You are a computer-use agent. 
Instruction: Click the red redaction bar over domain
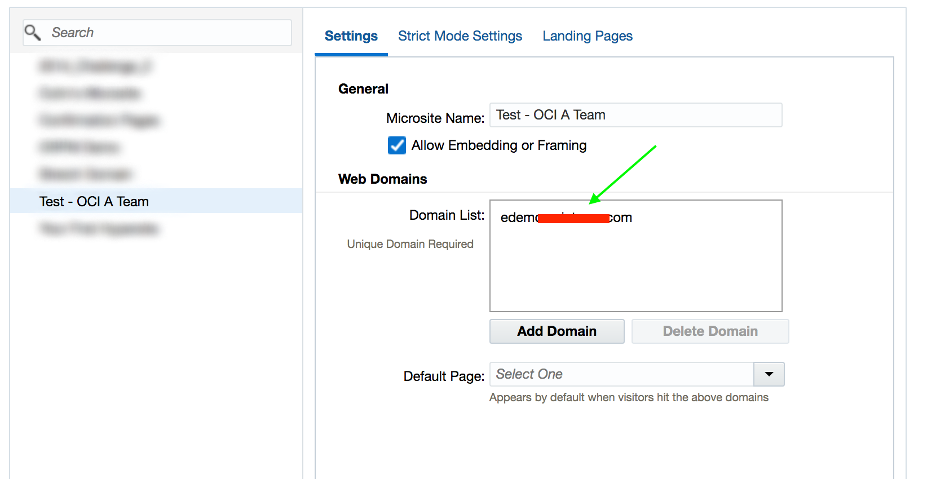[573, 217]
